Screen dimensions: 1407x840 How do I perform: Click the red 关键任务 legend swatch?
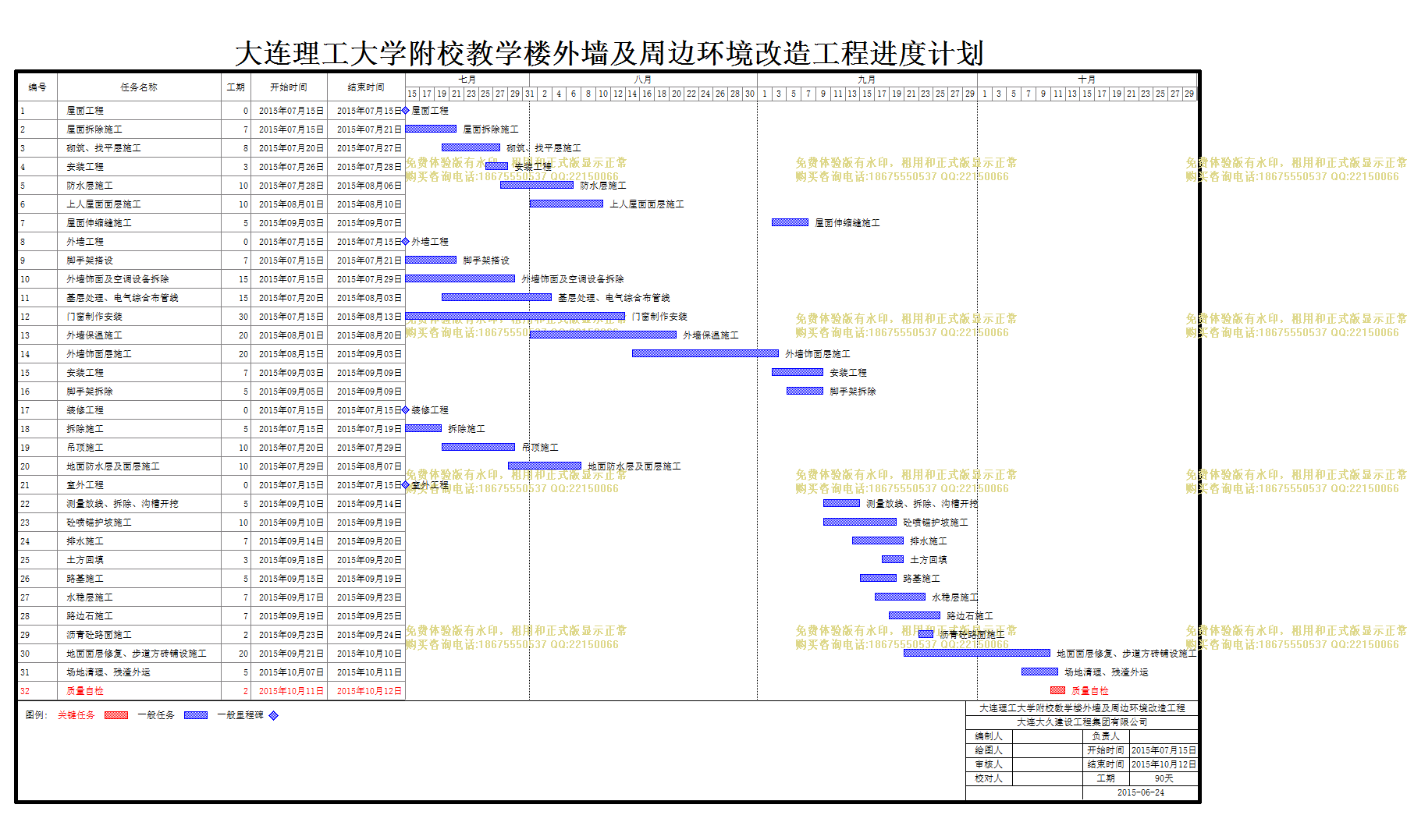pyautogui.click(x=116, y=715)
